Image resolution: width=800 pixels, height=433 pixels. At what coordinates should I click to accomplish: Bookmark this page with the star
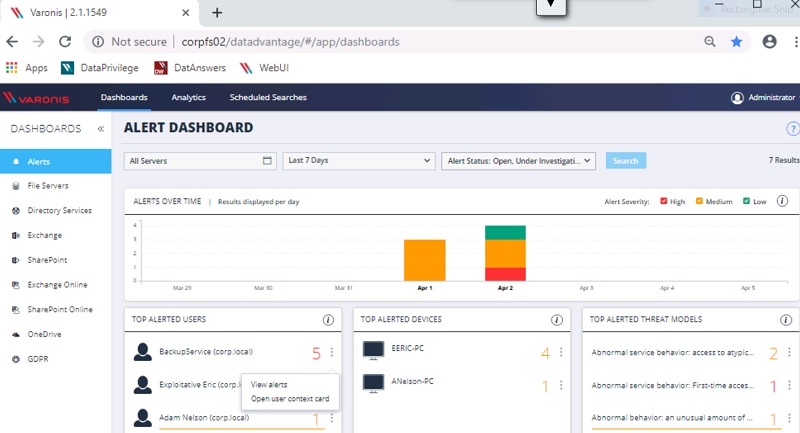[736, 42]
